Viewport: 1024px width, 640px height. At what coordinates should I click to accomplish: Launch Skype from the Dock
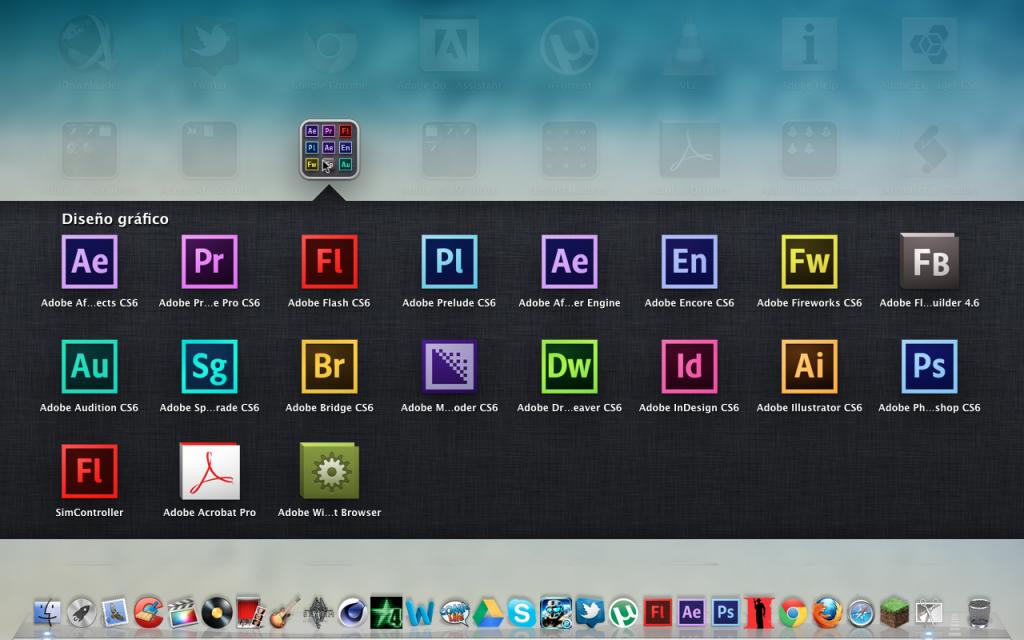(x=522, y=613)
